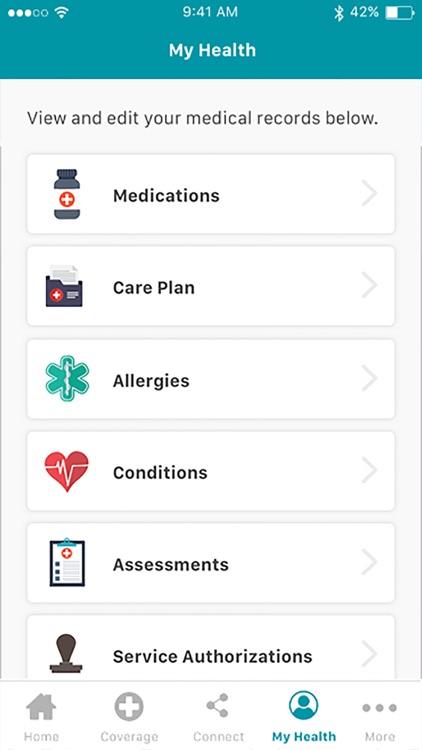422x750 pixels.
Task: Tap the Medications pill bottle icon
Action: coord(67,194)
